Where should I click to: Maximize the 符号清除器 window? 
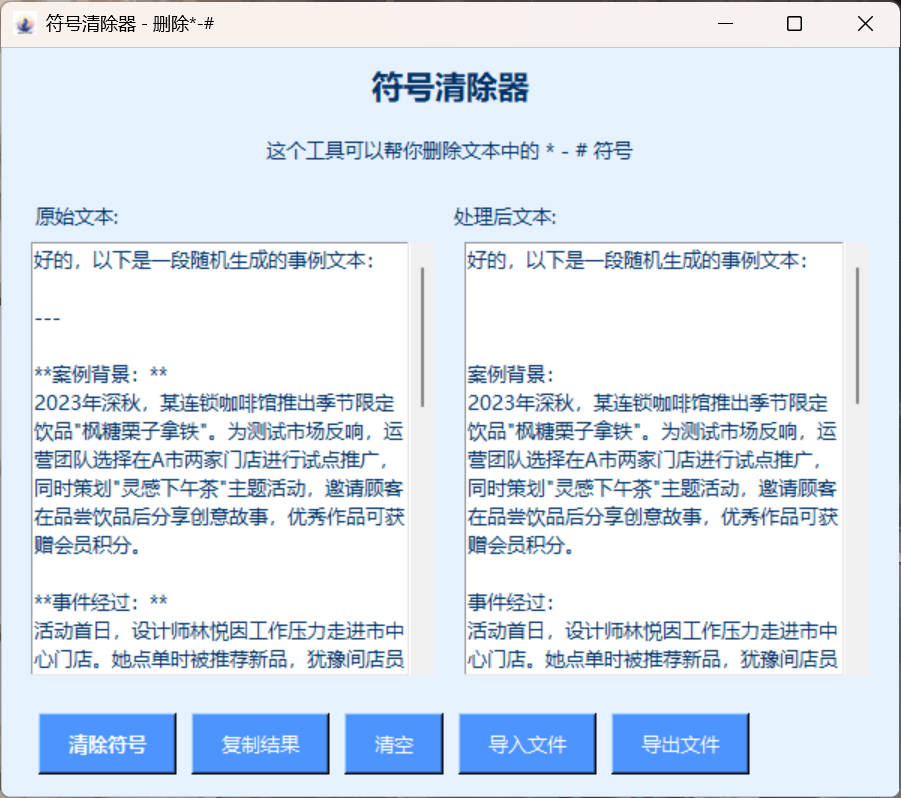click(794, 22)
